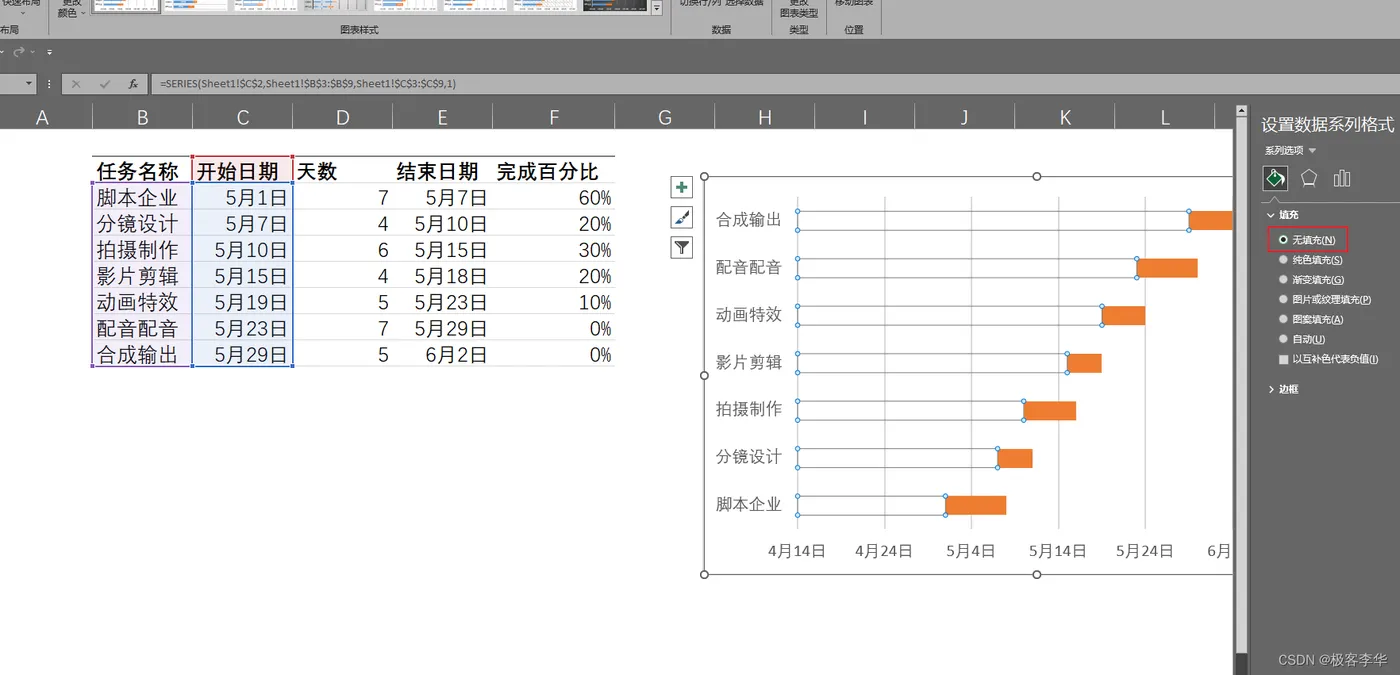
Task: Click the Chart Filters funnel button
Action: coord(682,247)
